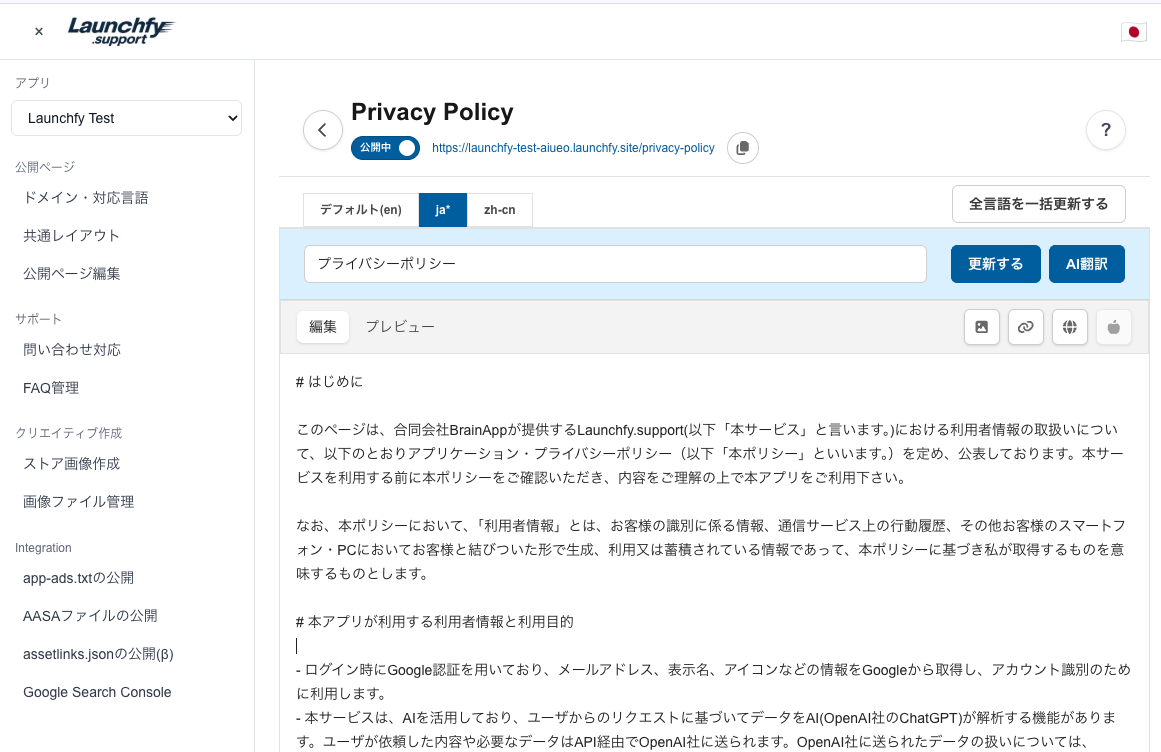Switch to the デフォルト(en) language tab
Viewport: 1161px width, 752px height.
[x=360, y=210]
